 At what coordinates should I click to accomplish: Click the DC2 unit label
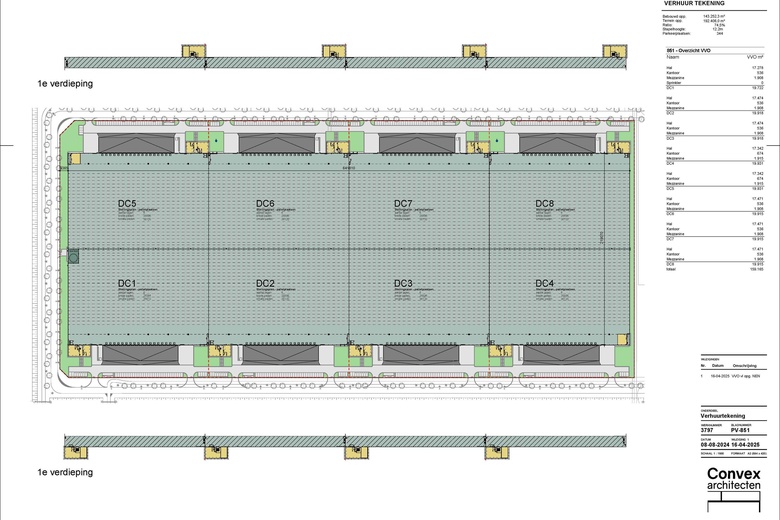point(265,283)
